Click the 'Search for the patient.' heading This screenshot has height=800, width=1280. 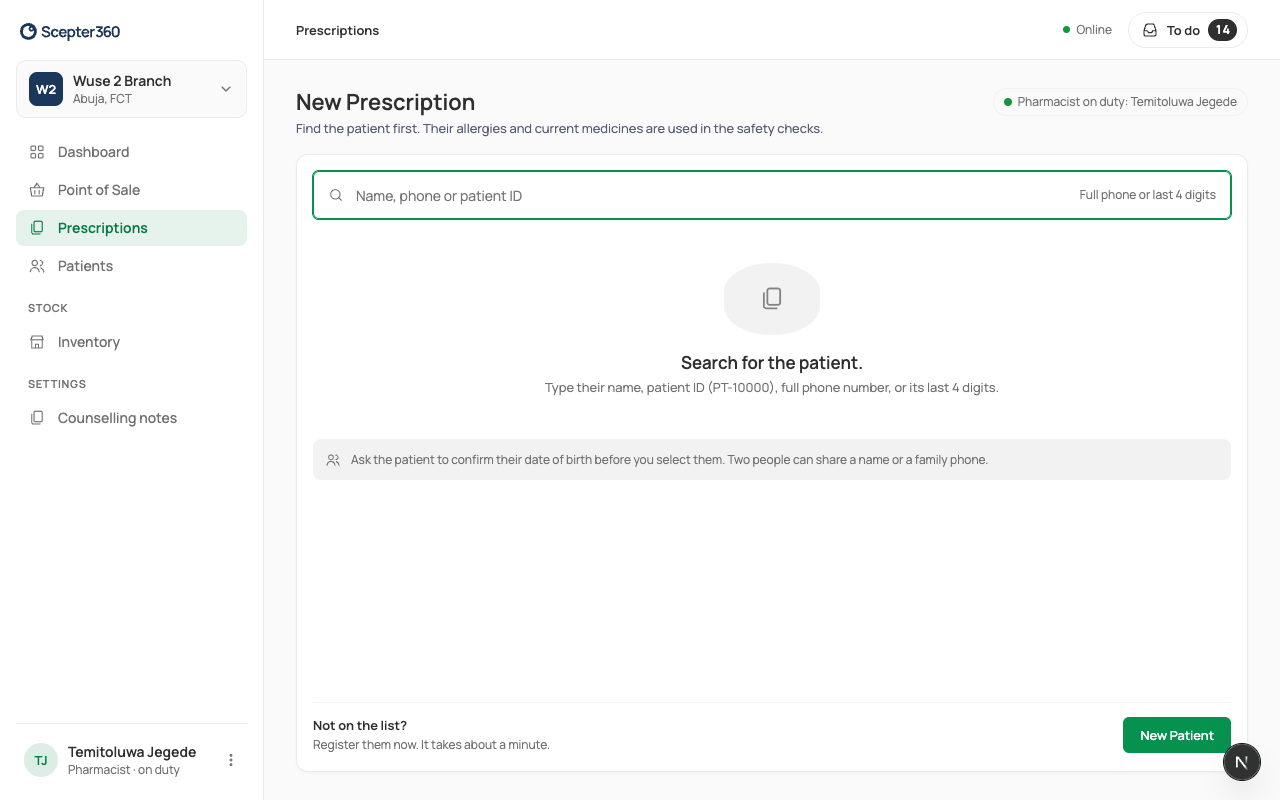(772, 362)
